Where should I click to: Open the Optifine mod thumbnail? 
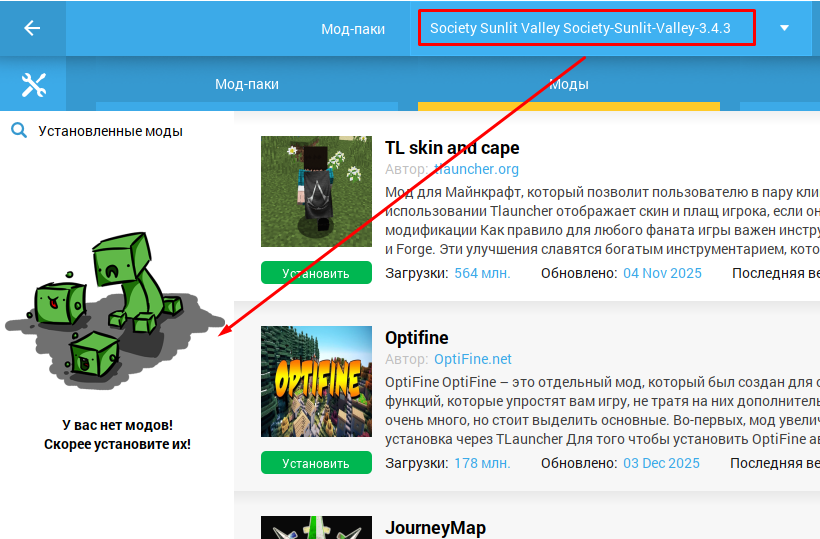[x=316, y=382]
